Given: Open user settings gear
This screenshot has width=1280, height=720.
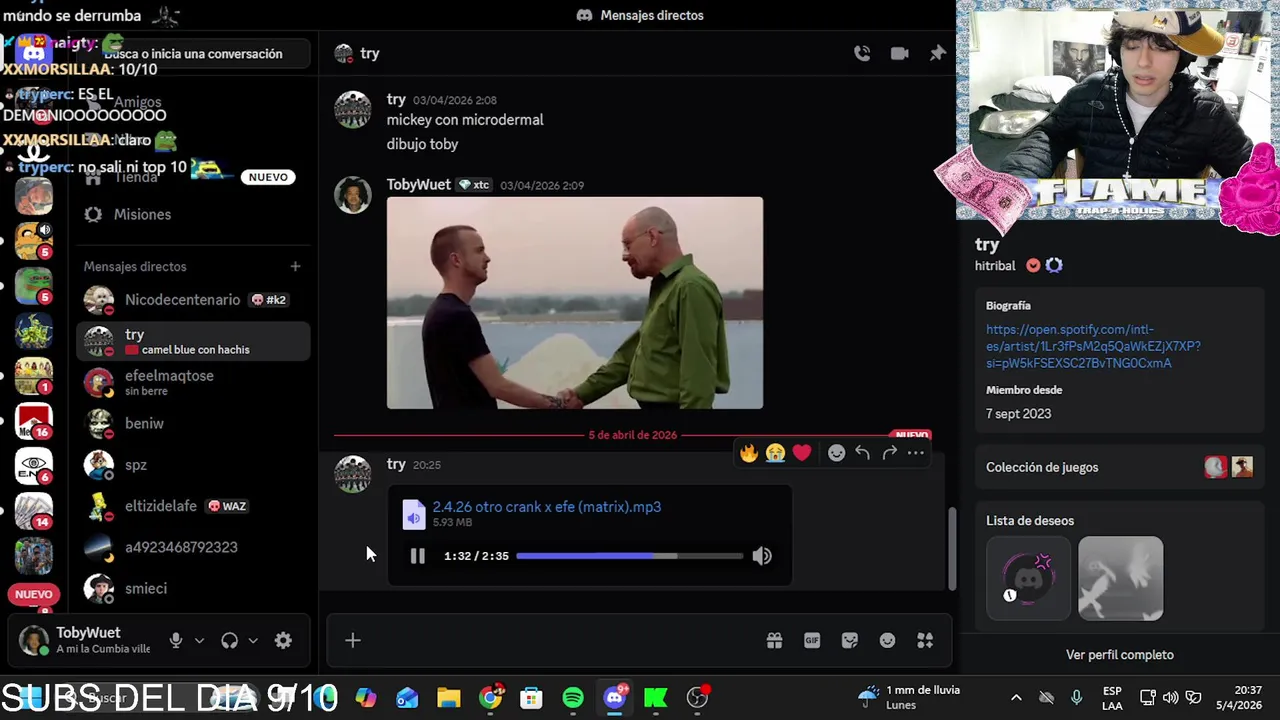Looking at the screenshot, I should coord(283,641).
